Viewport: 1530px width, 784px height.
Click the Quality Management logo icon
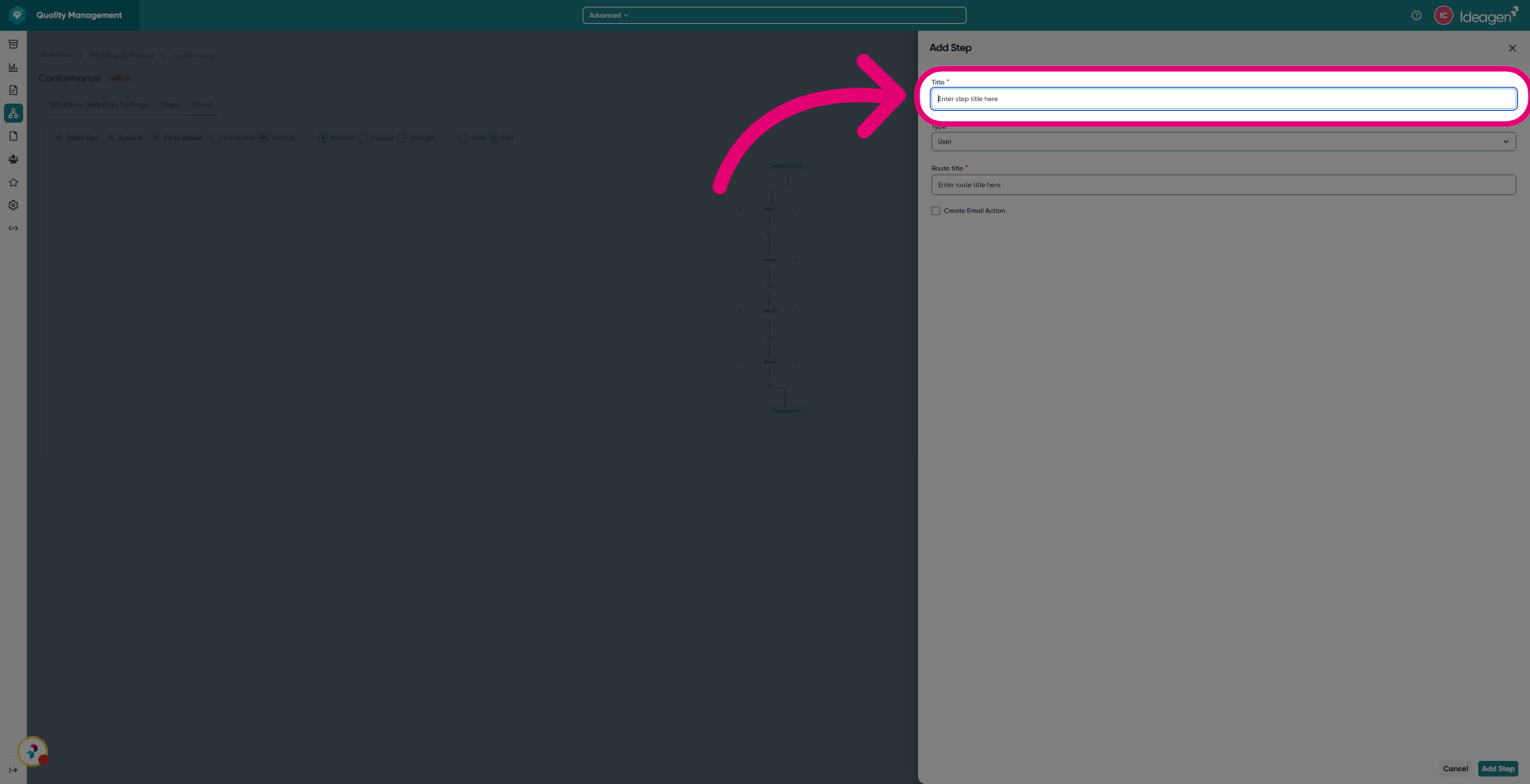[17, 15]
